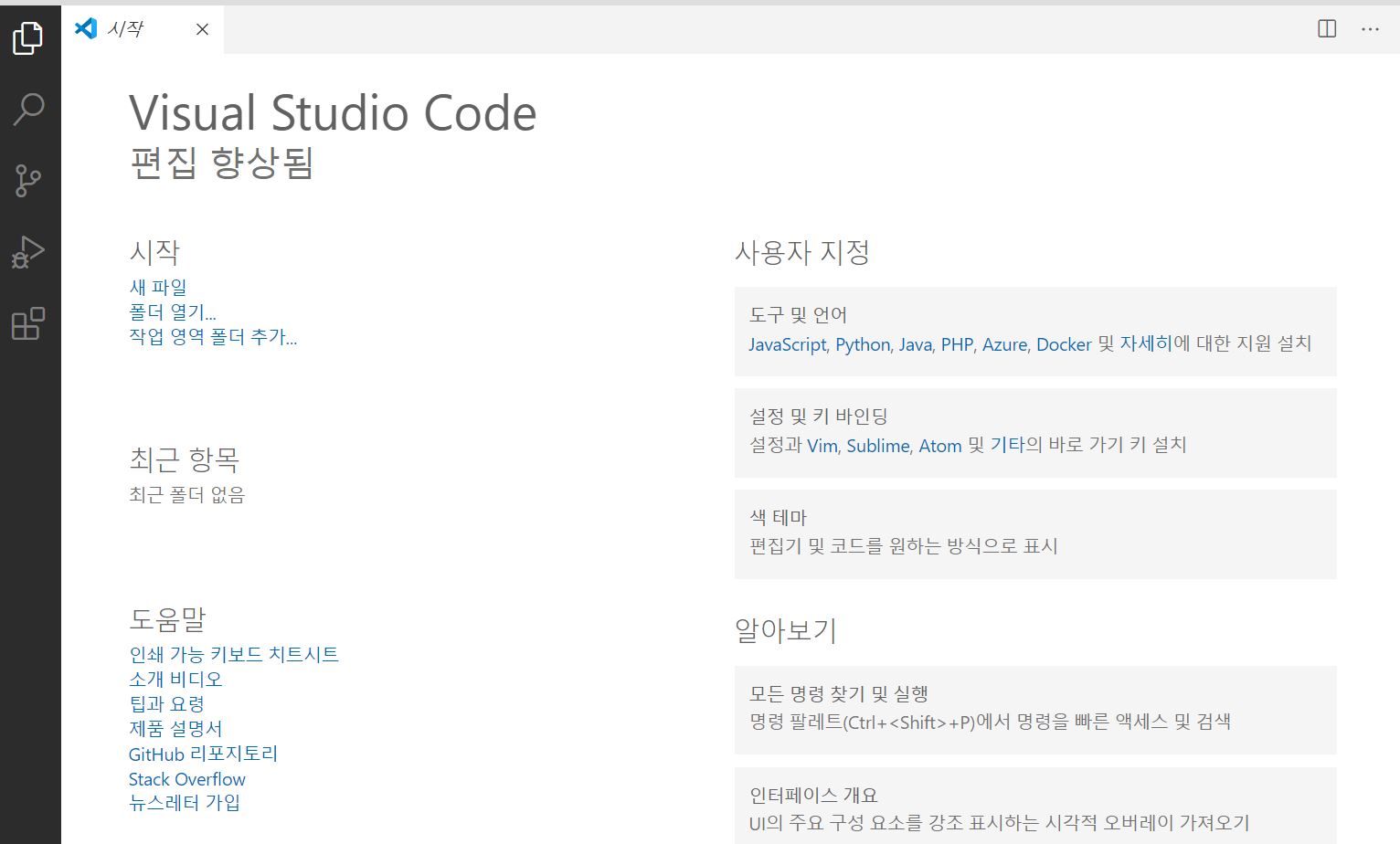Install Vim keybindings link
This screenshot has height=844, width=1400.
click(822, 446)
